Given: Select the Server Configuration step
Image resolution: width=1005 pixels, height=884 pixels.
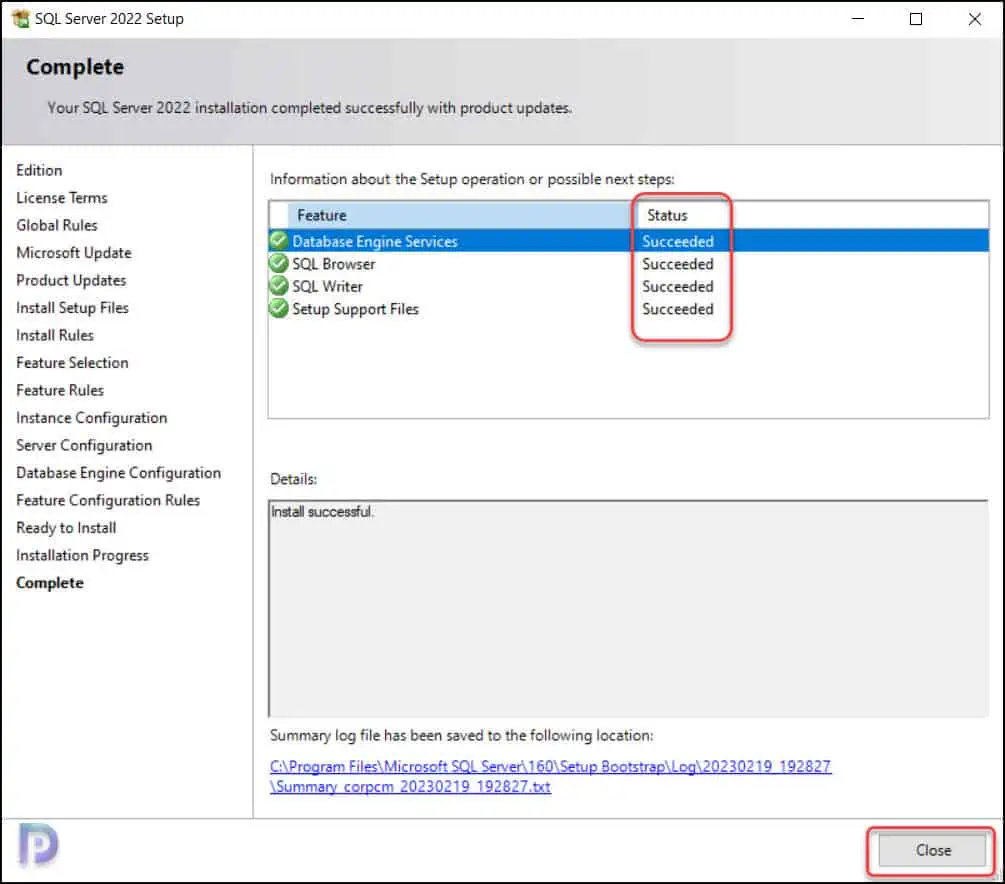Looking at the screenshot, I should click(84, 446).
